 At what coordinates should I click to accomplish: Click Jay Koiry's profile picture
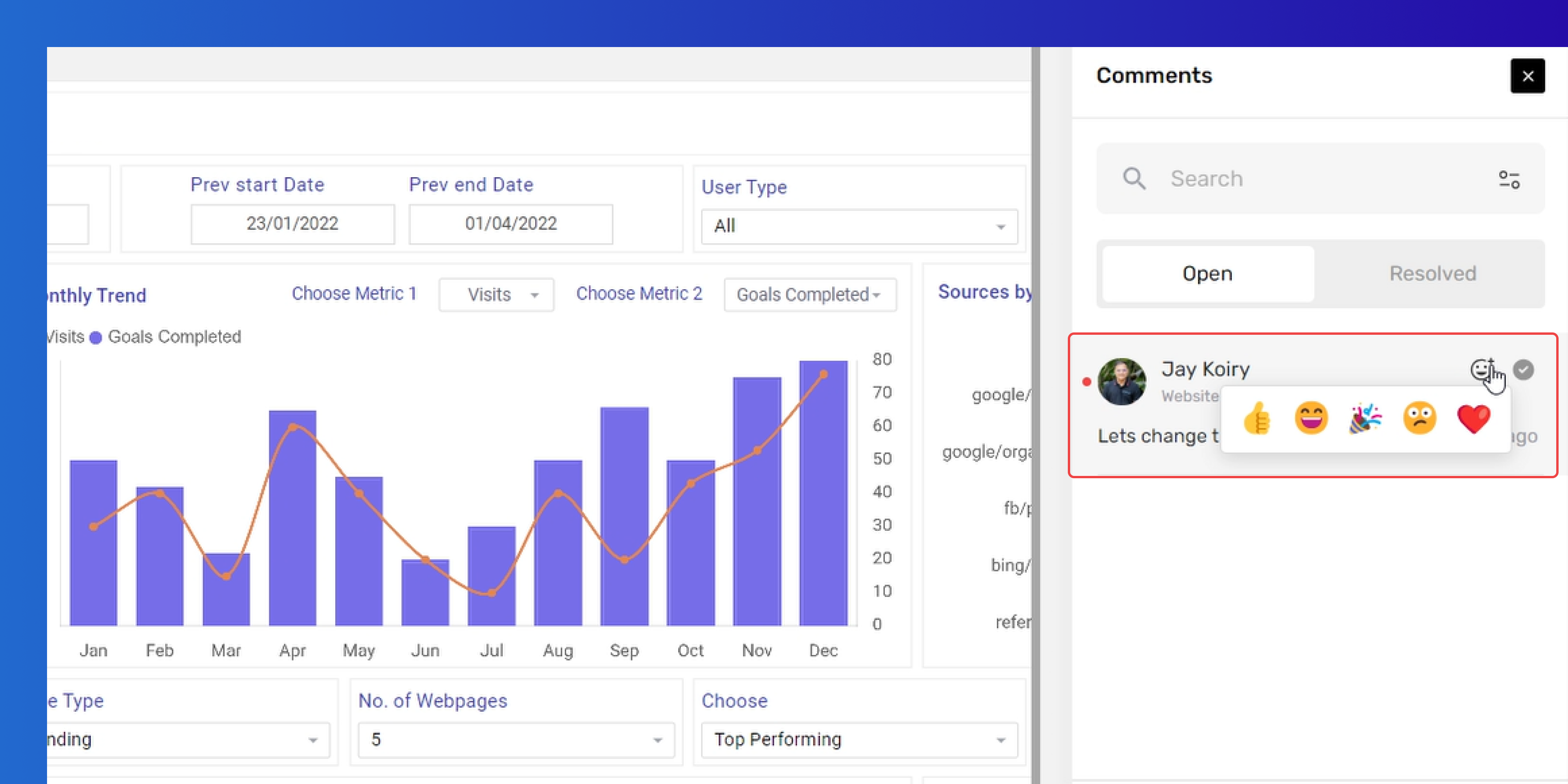(x=1121, y=382)
